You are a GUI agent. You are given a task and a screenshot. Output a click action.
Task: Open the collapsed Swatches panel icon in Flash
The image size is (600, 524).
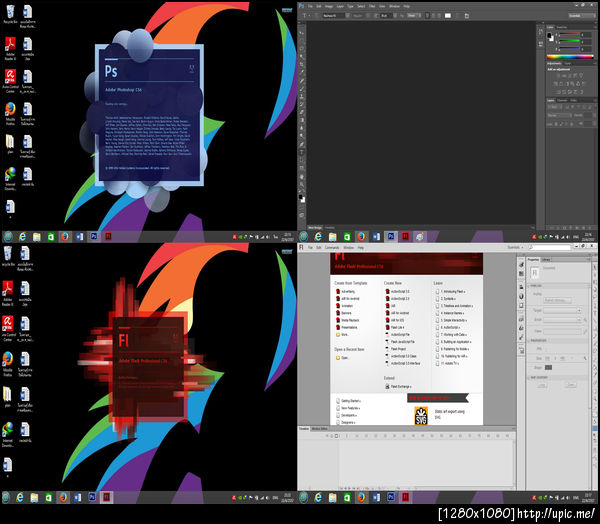(521, 274)
